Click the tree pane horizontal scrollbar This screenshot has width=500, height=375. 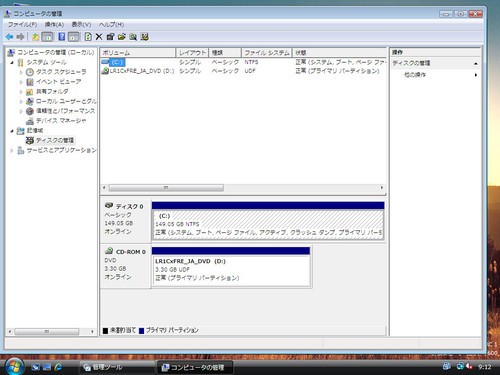[47, 332]
